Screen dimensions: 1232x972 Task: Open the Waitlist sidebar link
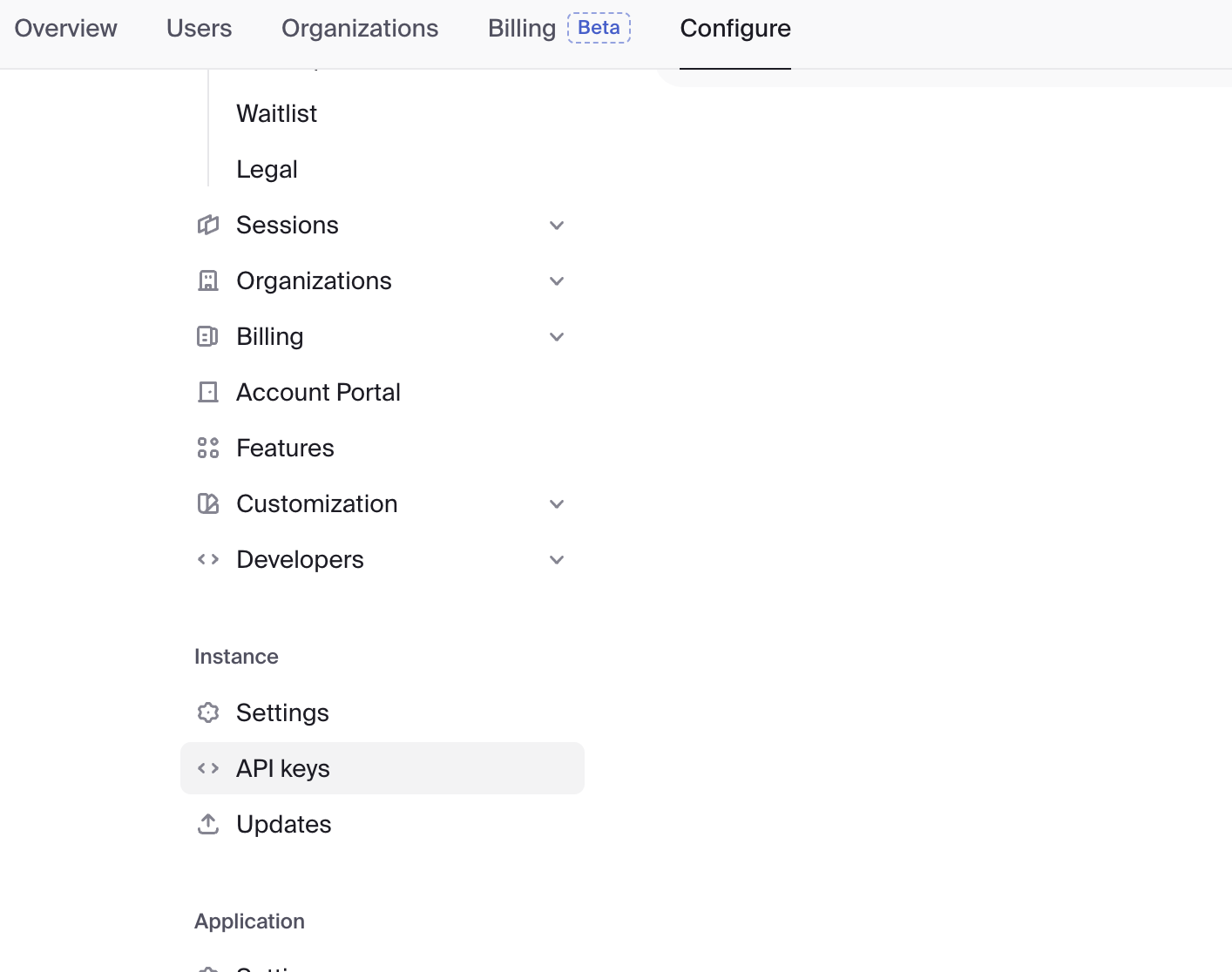tap(276, 113)
